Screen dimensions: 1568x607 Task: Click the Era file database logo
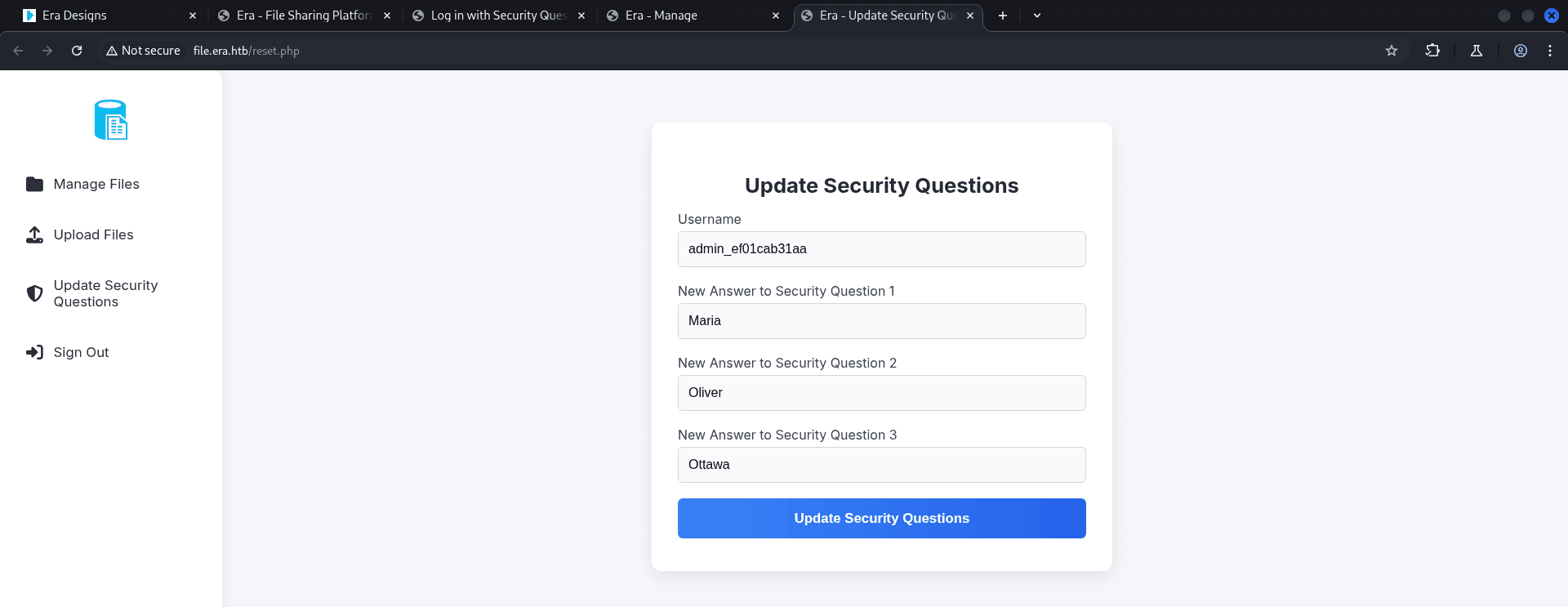tap(111, 120)
